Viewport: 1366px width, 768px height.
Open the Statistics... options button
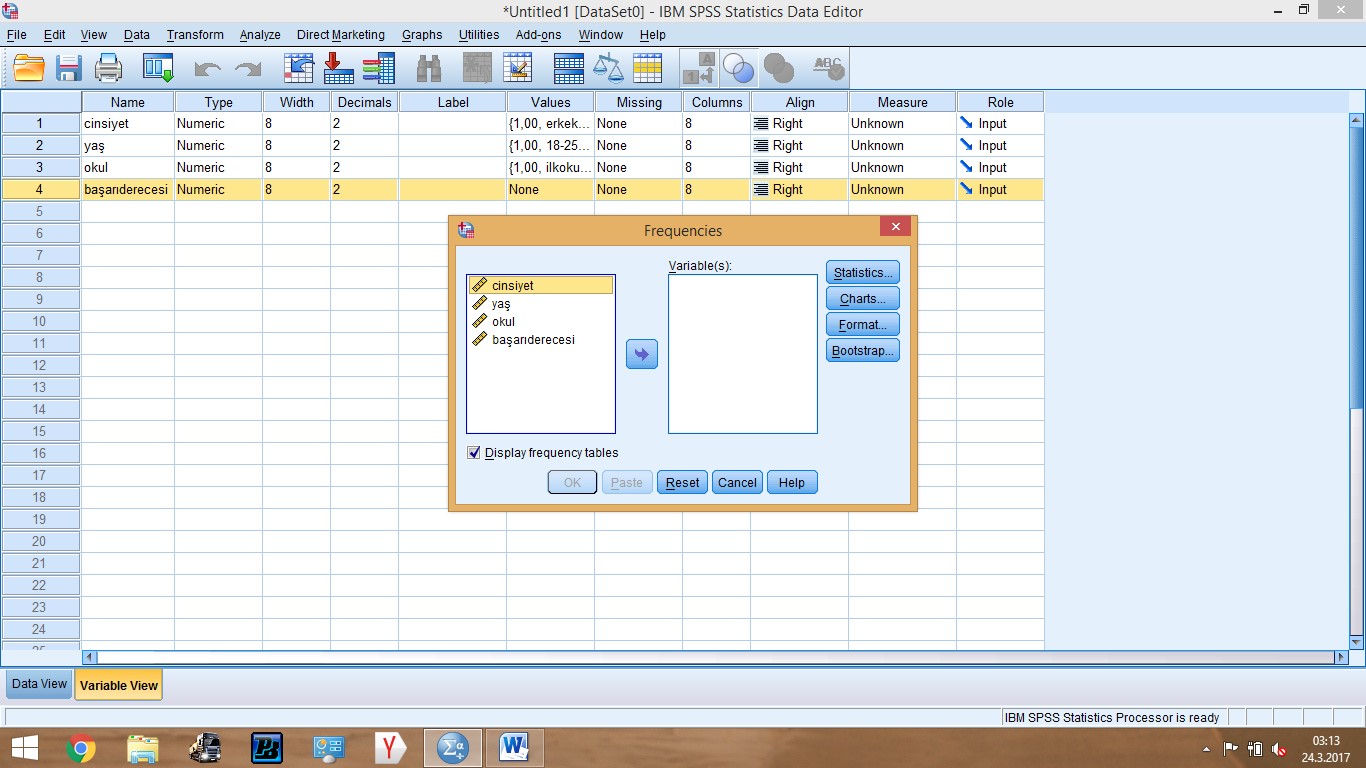(863, 273)
